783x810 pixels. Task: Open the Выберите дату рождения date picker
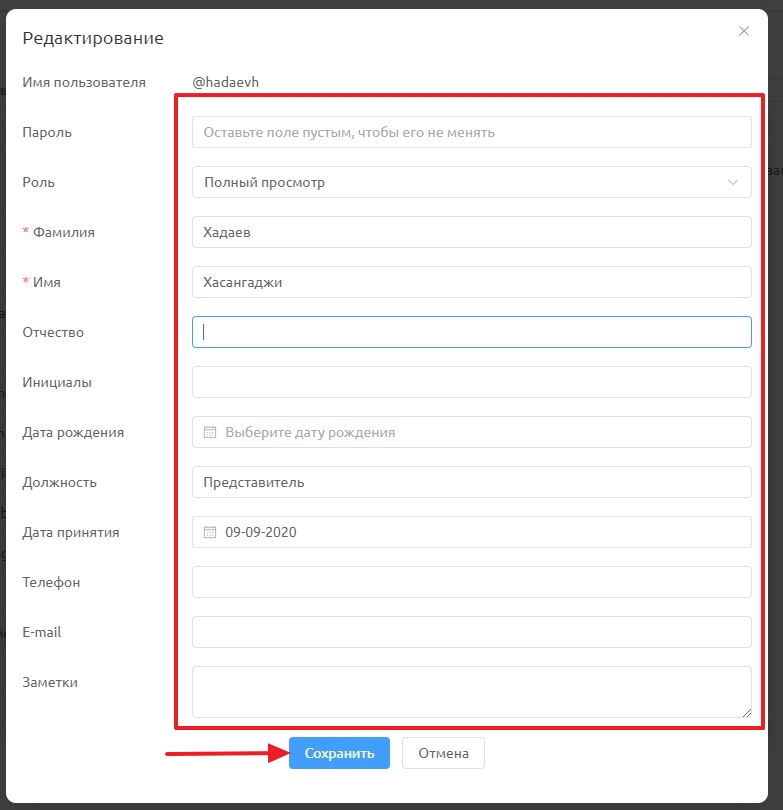(x=472, y=432)
